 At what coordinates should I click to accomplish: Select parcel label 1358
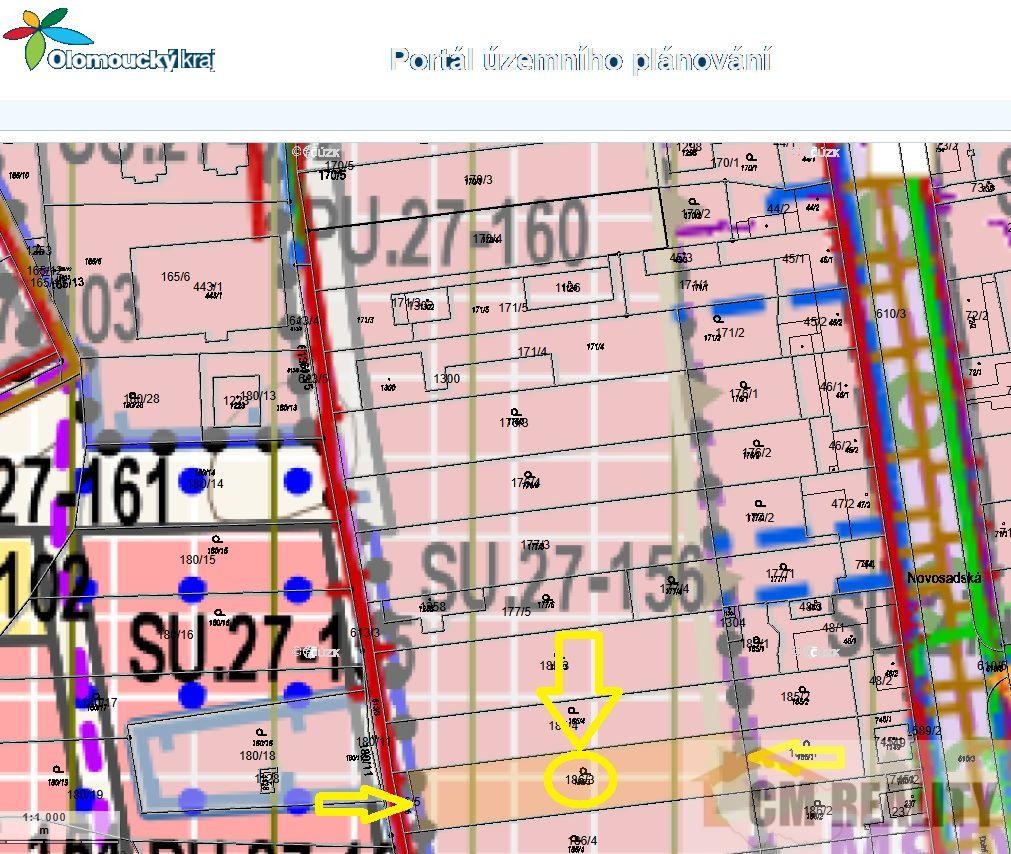[432, 607]
